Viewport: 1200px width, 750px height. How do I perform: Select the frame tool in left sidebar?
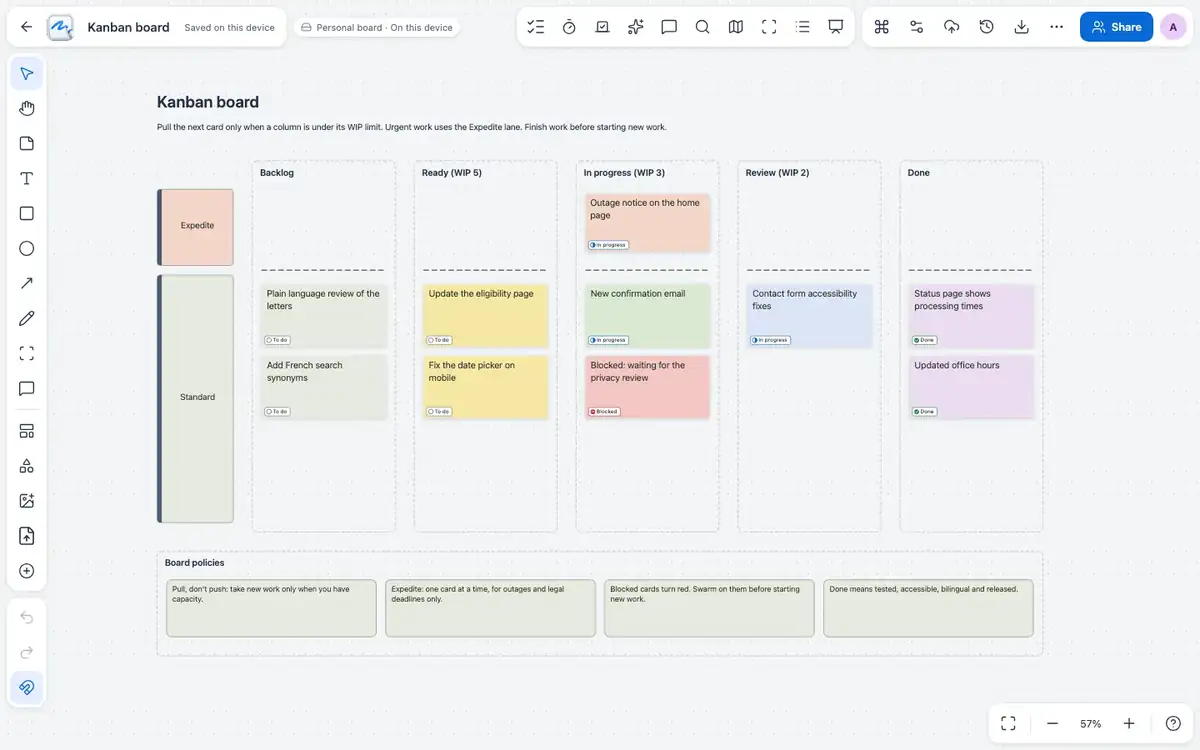[27, 353]
